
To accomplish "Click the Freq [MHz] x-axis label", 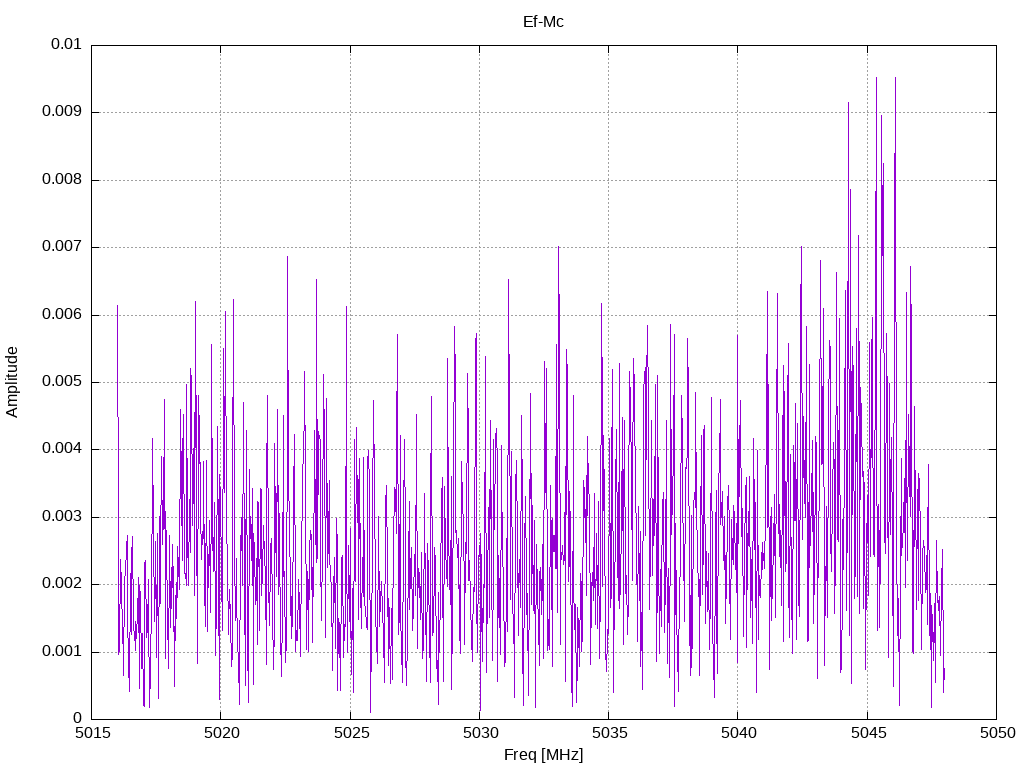I will point(543,755).
